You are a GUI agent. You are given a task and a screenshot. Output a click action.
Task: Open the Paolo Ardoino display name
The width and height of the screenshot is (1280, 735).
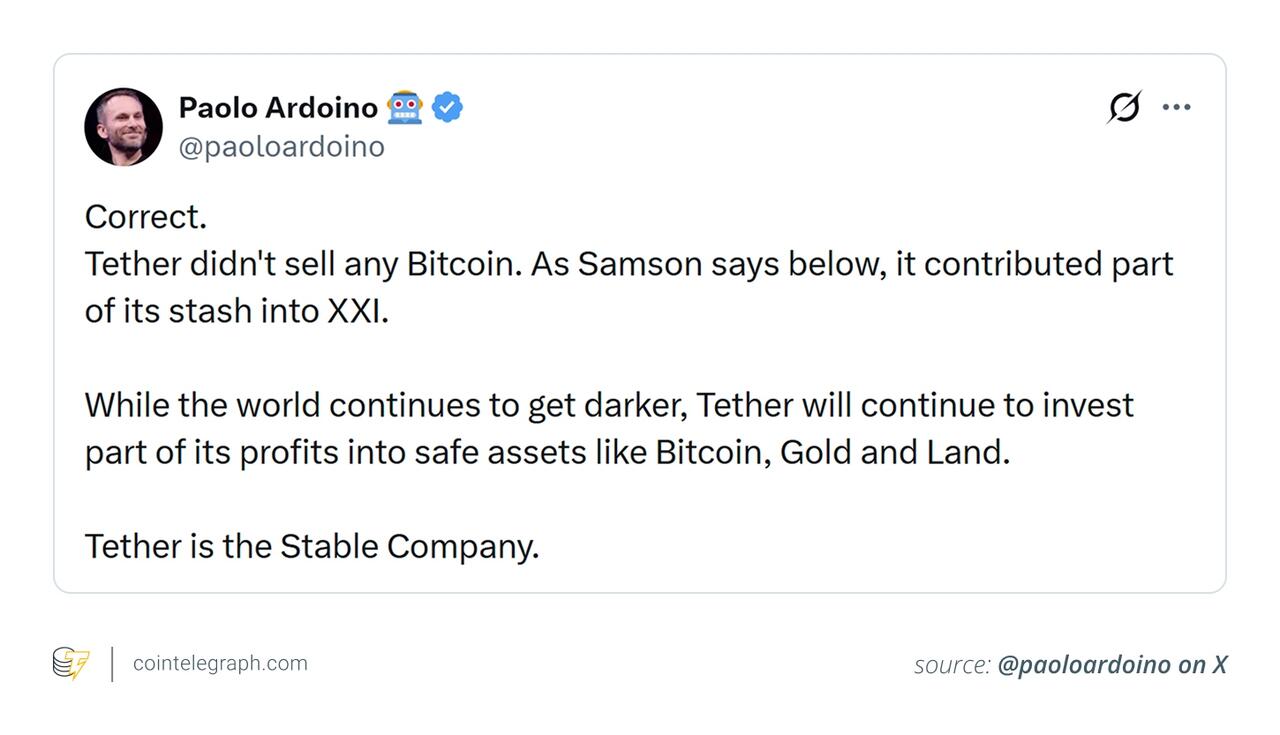click(x=278, y=107)
